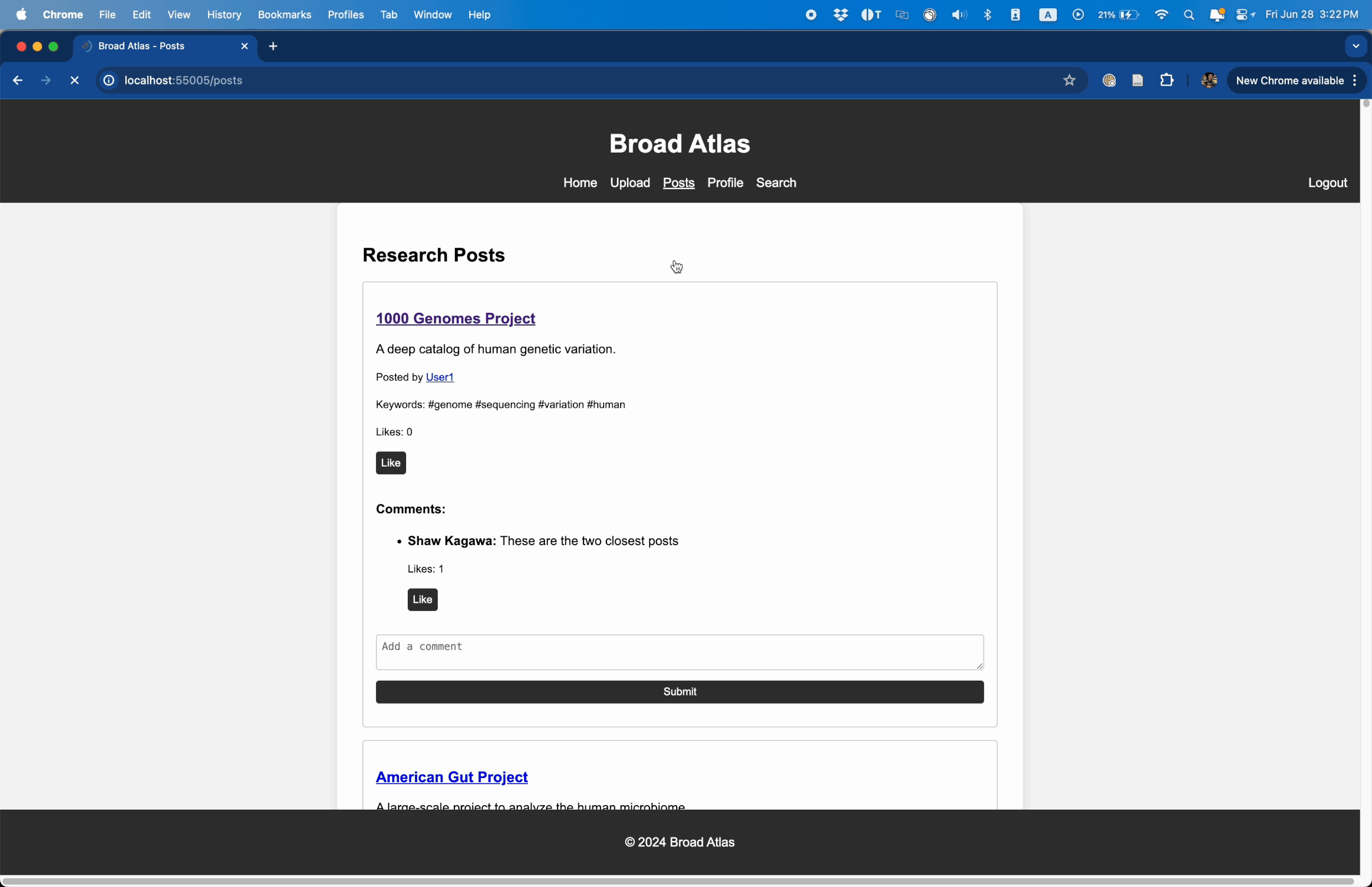
Task: Toggle the Bluetooth menu bar icon
Action: click(x=988, y=15)
